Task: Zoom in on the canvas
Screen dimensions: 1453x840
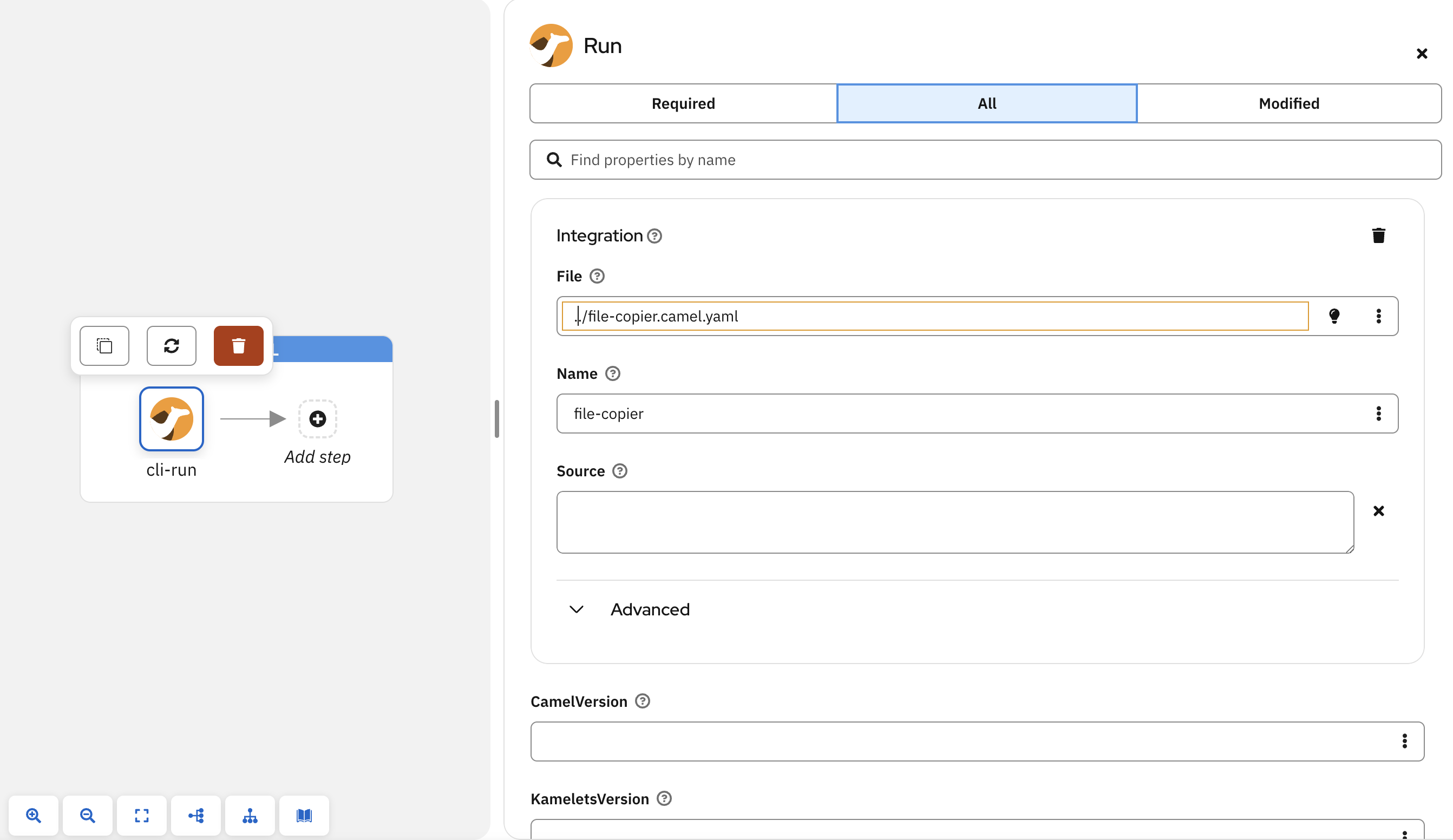Action: point(34,815)
